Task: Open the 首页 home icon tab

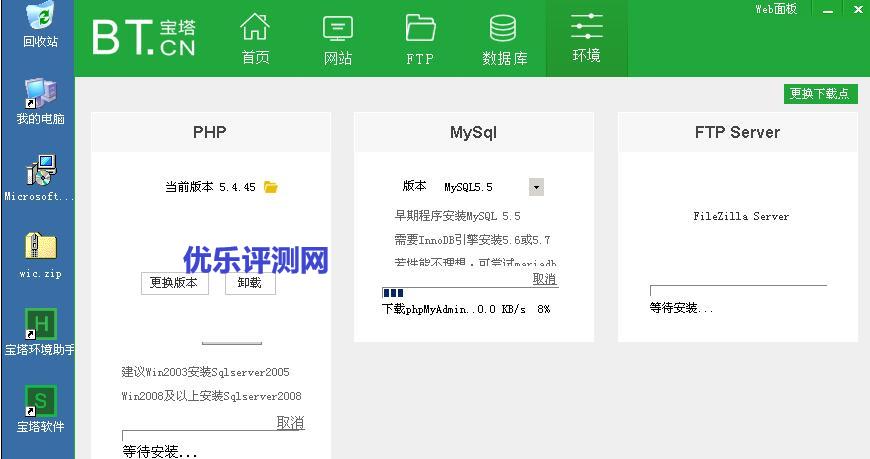Action: pyautogui.click(x=255, y=38)
